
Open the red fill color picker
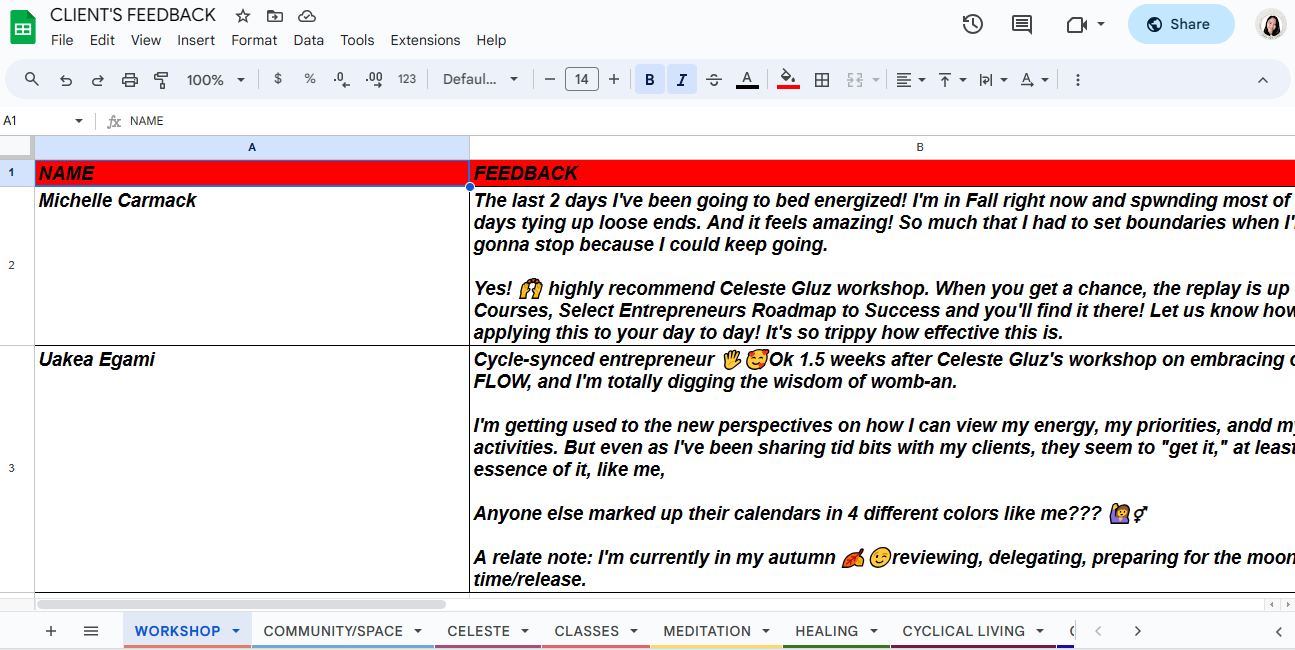[x=788, y=79]
